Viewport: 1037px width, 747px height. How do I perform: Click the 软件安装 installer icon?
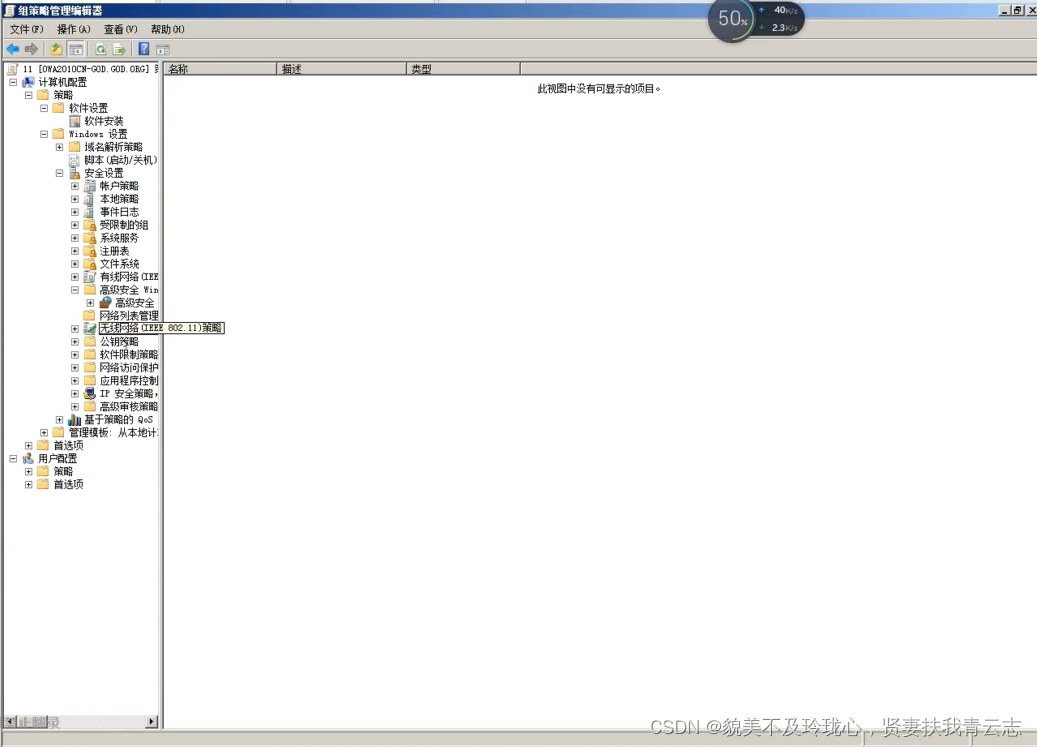[75, 121]
